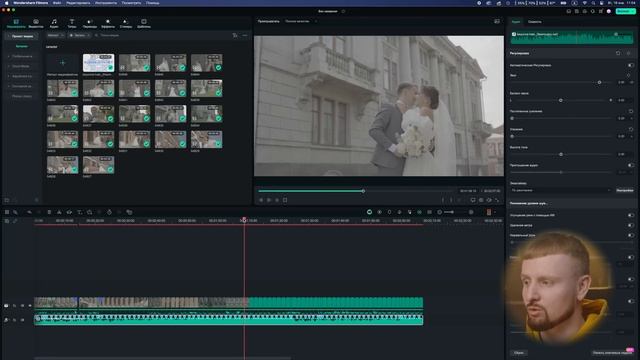Viewport: 640px width, 360px height.
Task: Select the split scissors tool in timeline toolbar
Action: (x=59, y=212)
